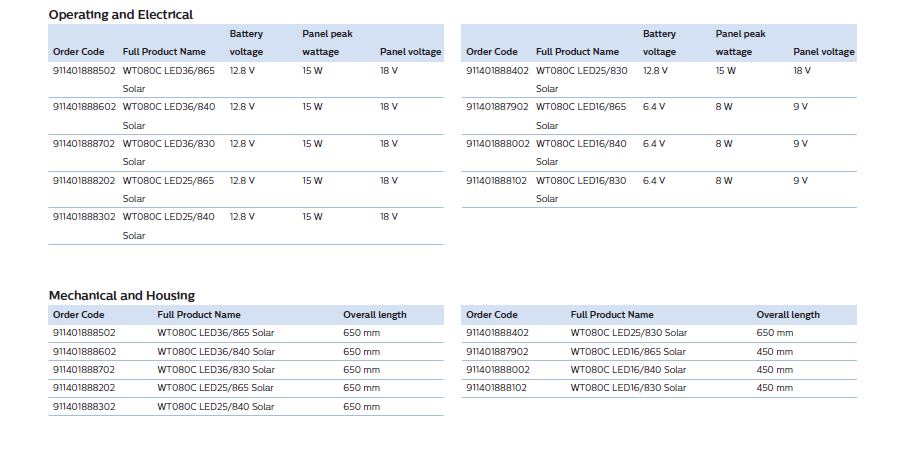Select order code 911401888502 in electrical table
Viewport: 905px width, 451px height.
(84, 70)
